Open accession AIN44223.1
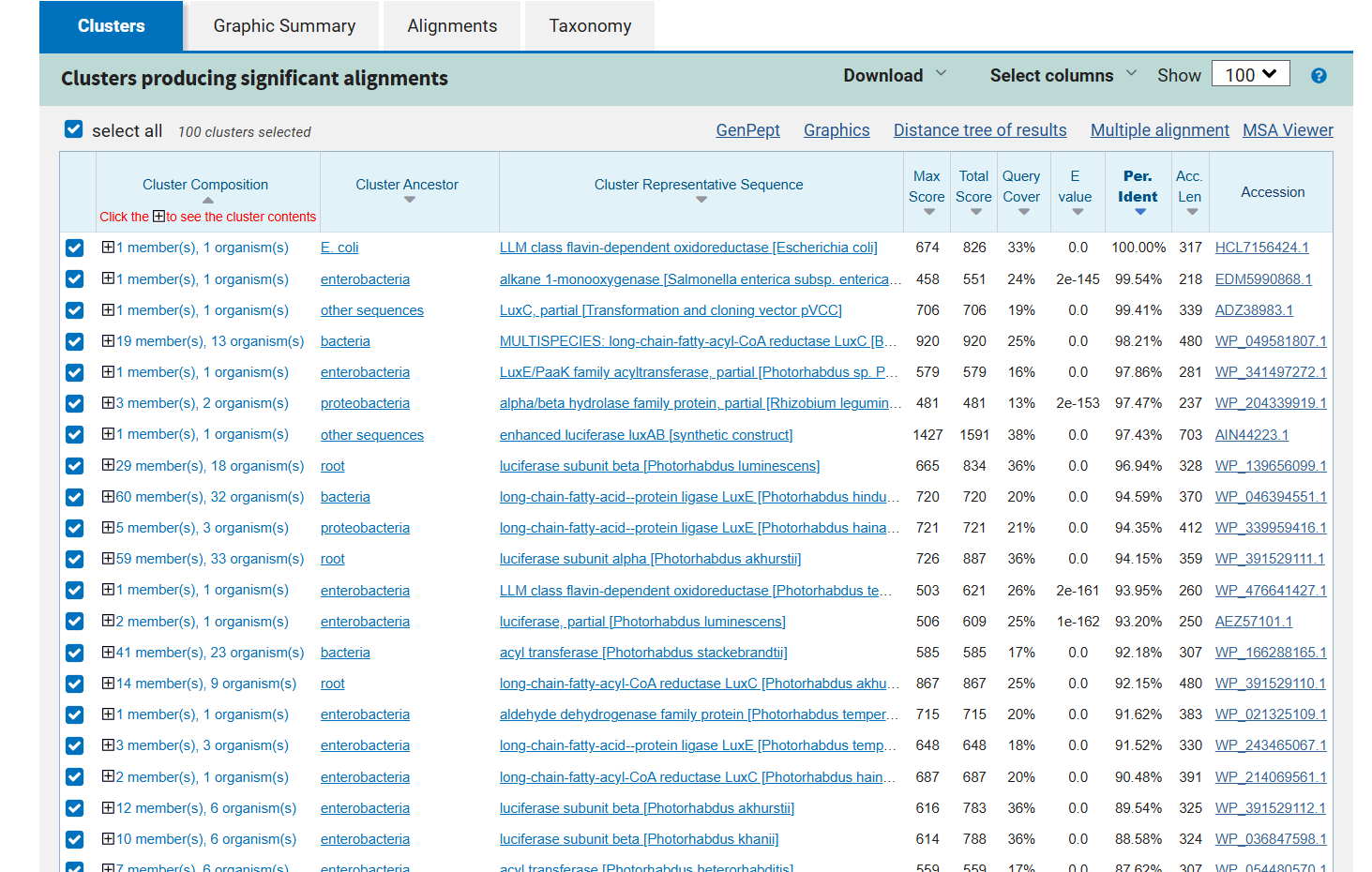 click(x=1251, y=435)
